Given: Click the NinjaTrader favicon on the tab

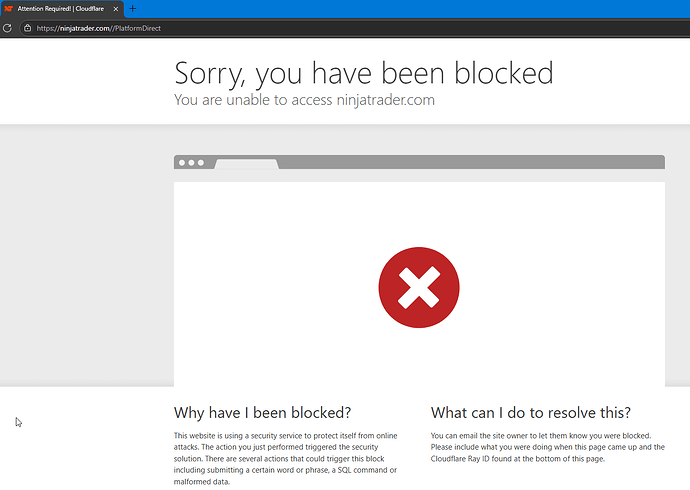Looking at the screenshot, I should click(x=8, y=9).
